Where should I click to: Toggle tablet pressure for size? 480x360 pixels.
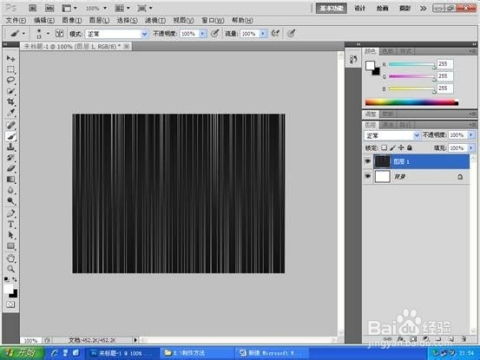(x=291, y=33)
